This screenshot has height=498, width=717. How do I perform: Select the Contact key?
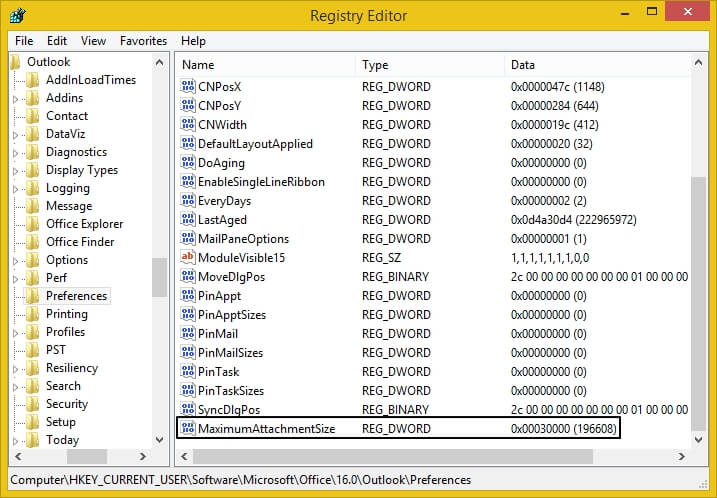click(x=67, y=116)
